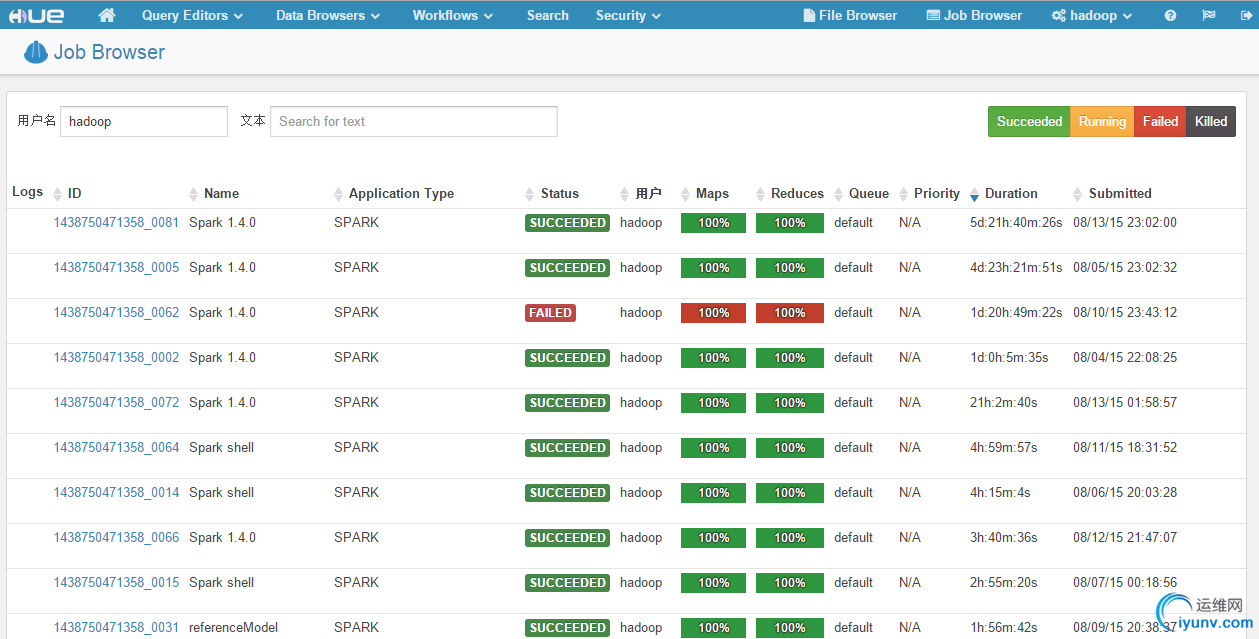The height and width of the screenshot is (639, 1259).
Task: Toggle the Succeeded status filter
Action: point(1029,121)
